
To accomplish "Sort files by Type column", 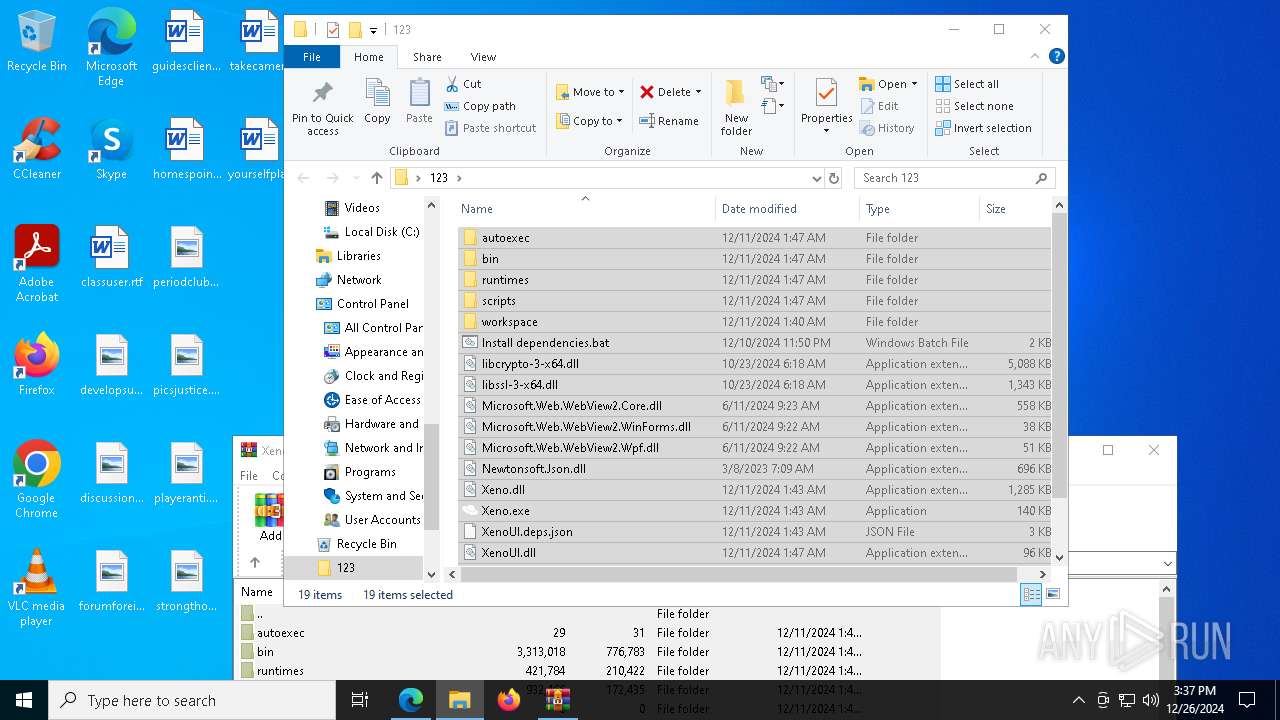I will pyautogui.click(x=919, y=208).
